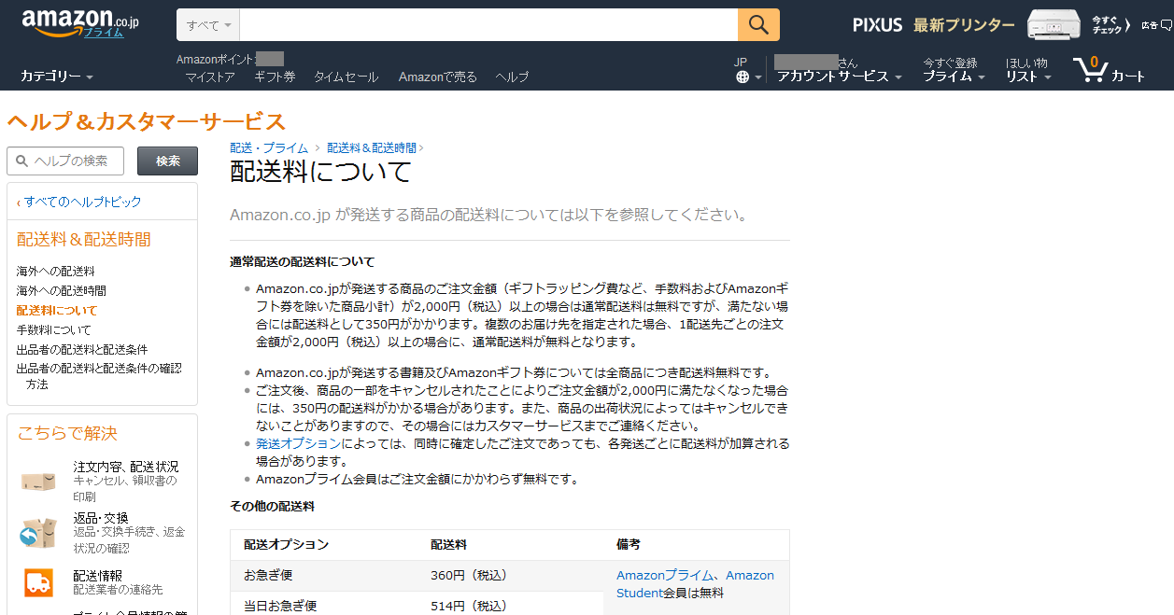Open ヘルプ in top navigation

click(x=511, y=76)
